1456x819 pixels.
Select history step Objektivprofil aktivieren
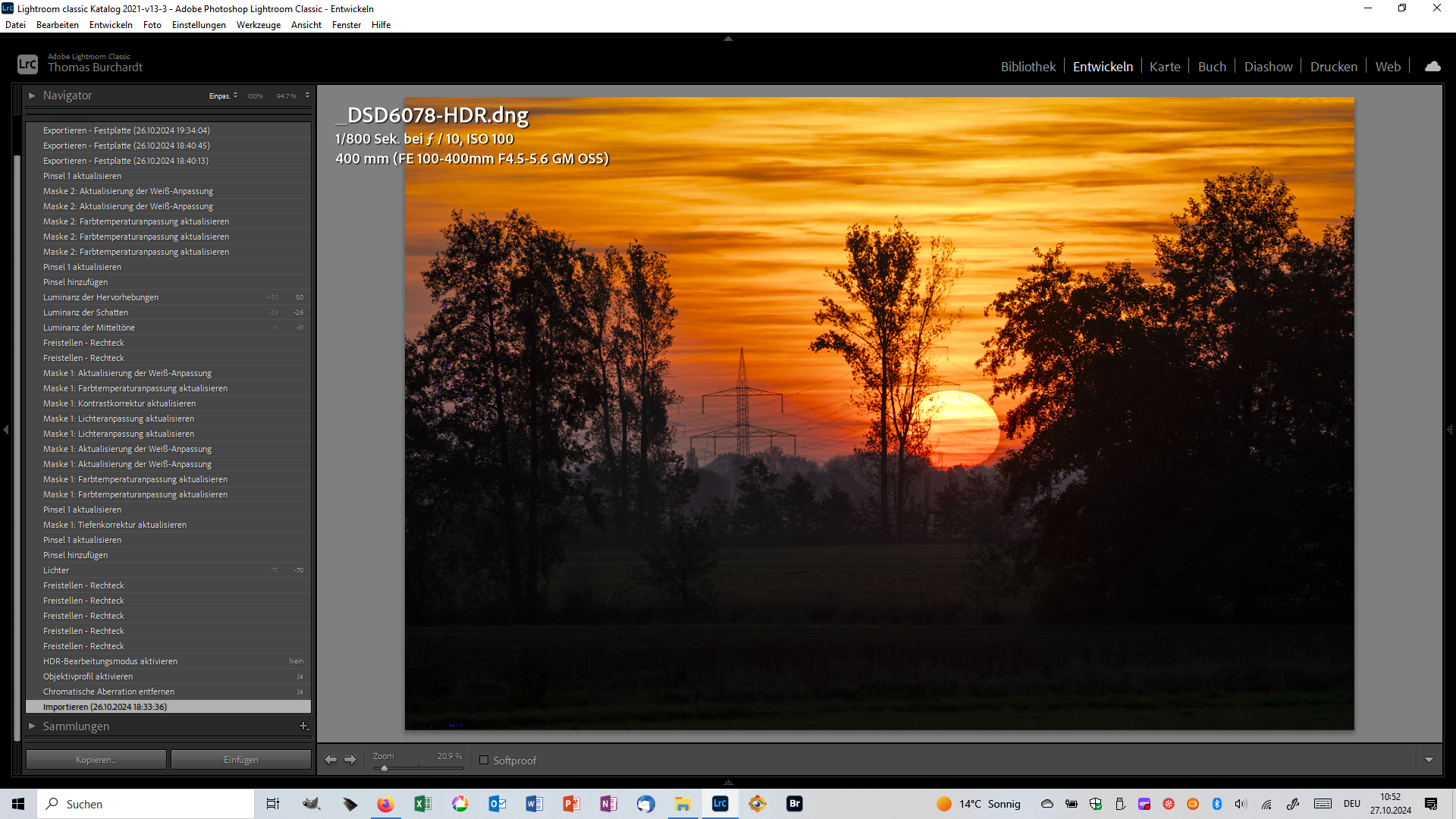tap(88, 676)
